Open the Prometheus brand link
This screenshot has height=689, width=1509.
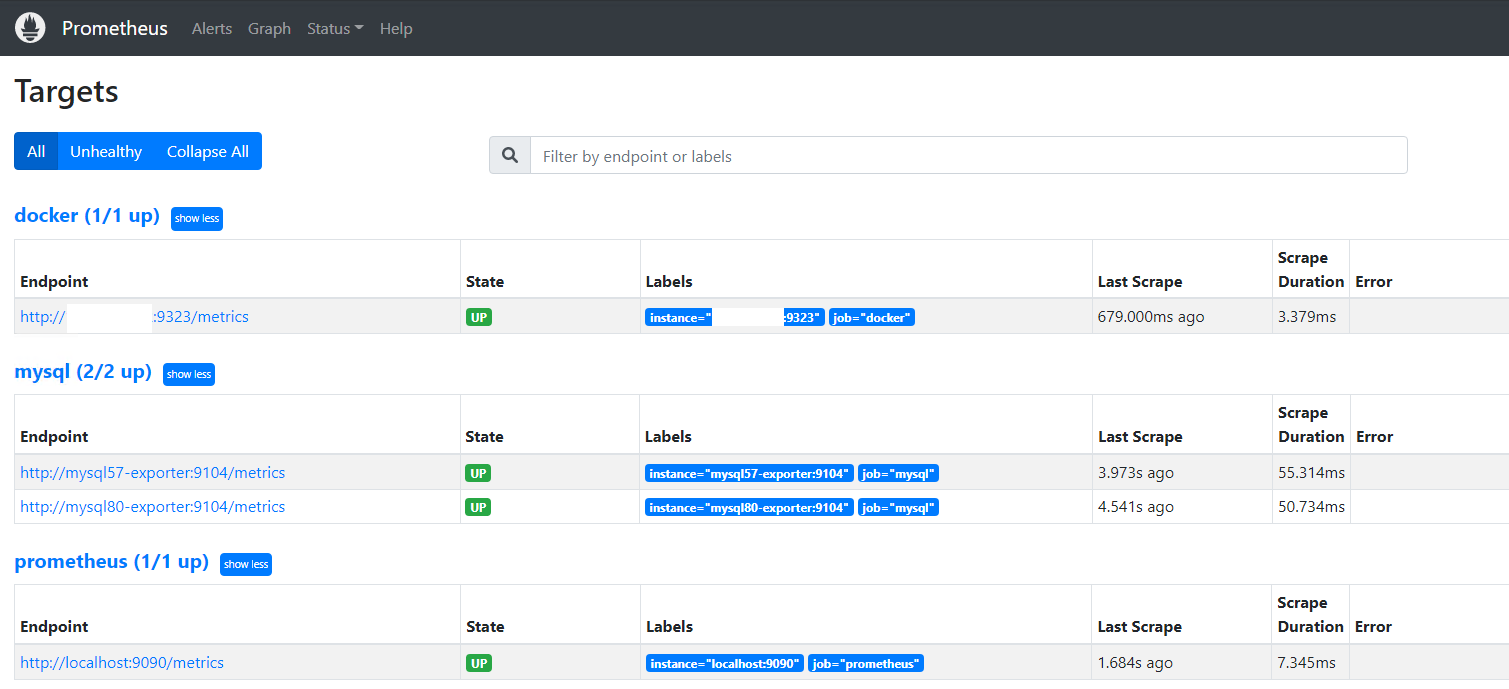tap(115, 28)
